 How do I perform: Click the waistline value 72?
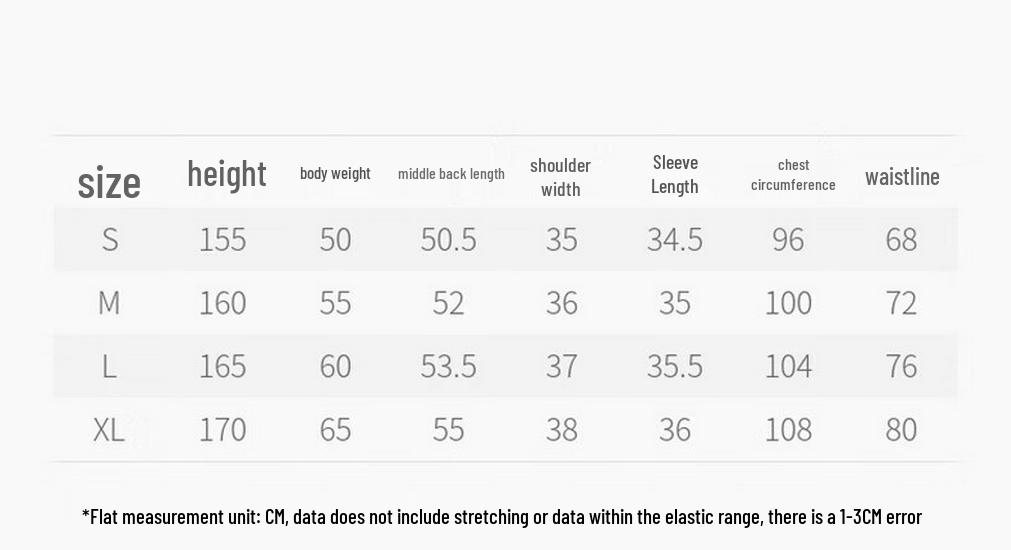coord(901,303)
